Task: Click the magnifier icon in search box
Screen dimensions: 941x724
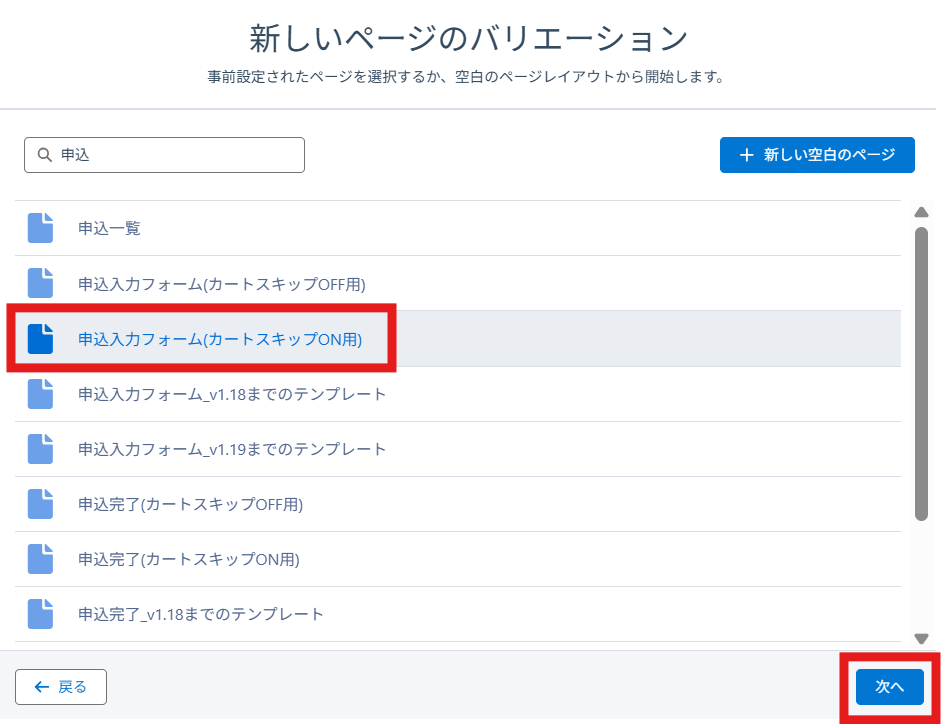Action: point(44,155)
